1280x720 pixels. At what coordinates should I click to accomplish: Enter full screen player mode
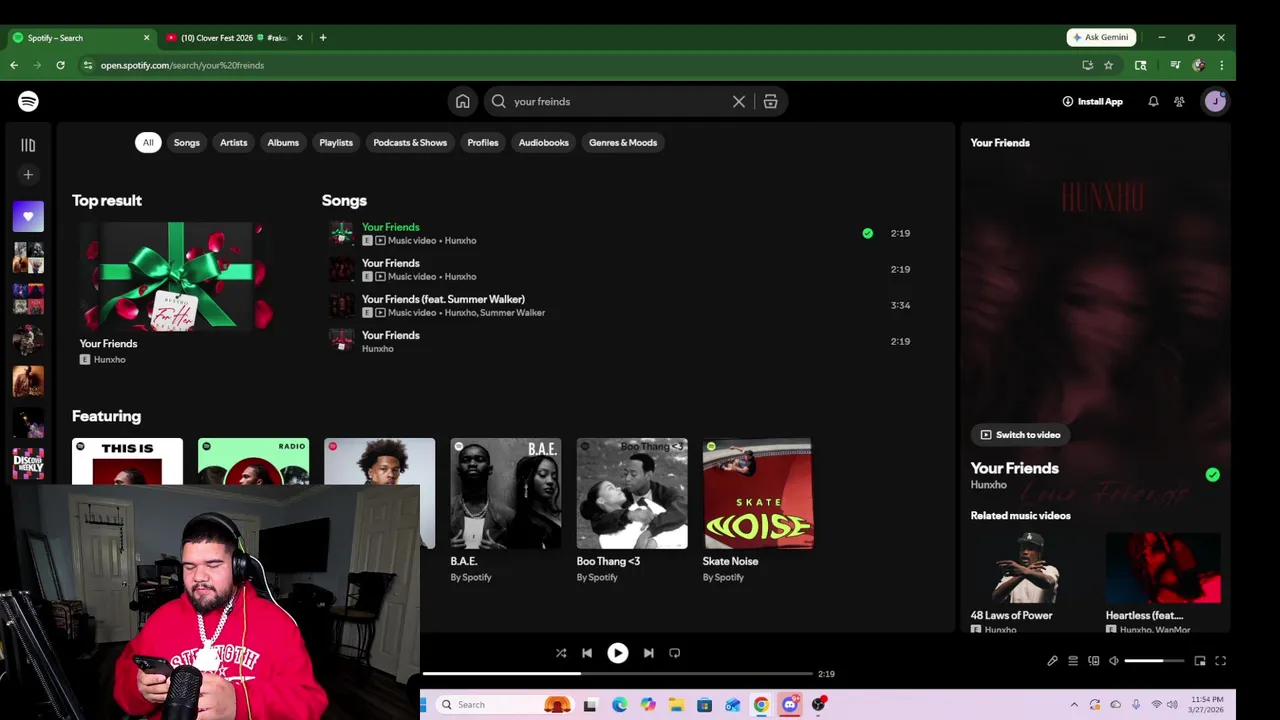[1220, 661]
